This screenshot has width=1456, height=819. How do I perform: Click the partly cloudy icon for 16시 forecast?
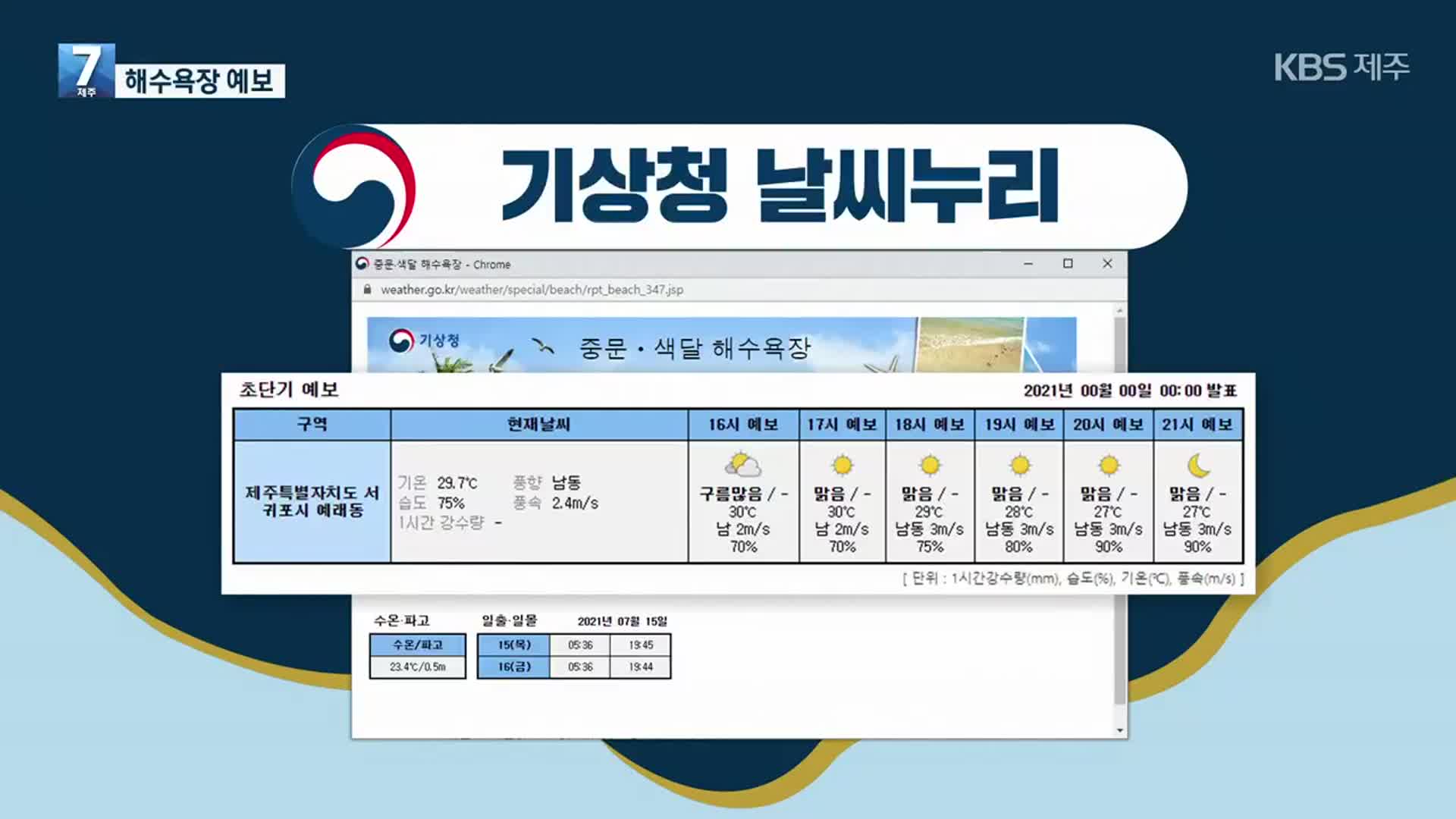click(743, 464)
